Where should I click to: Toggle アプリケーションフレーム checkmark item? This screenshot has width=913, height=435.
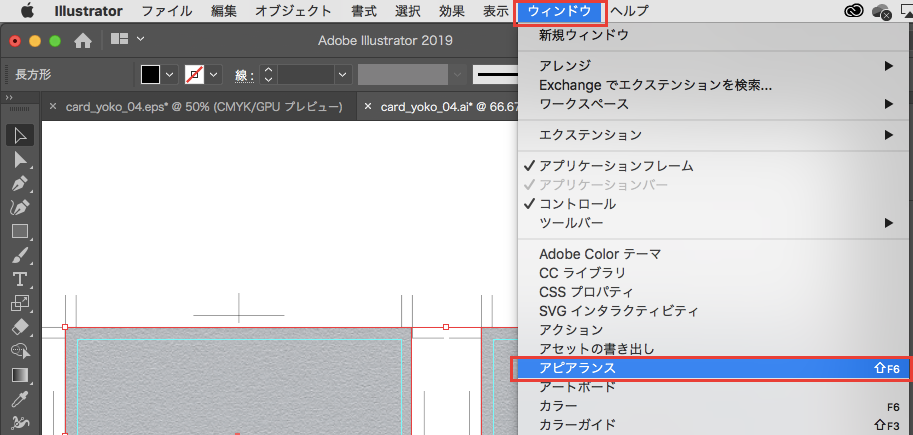(616, 165)
